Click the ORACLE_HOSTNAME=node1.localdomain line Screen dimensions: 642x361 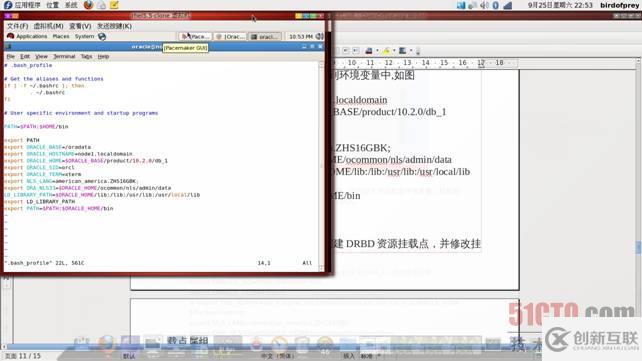click(x=68, y=154)
